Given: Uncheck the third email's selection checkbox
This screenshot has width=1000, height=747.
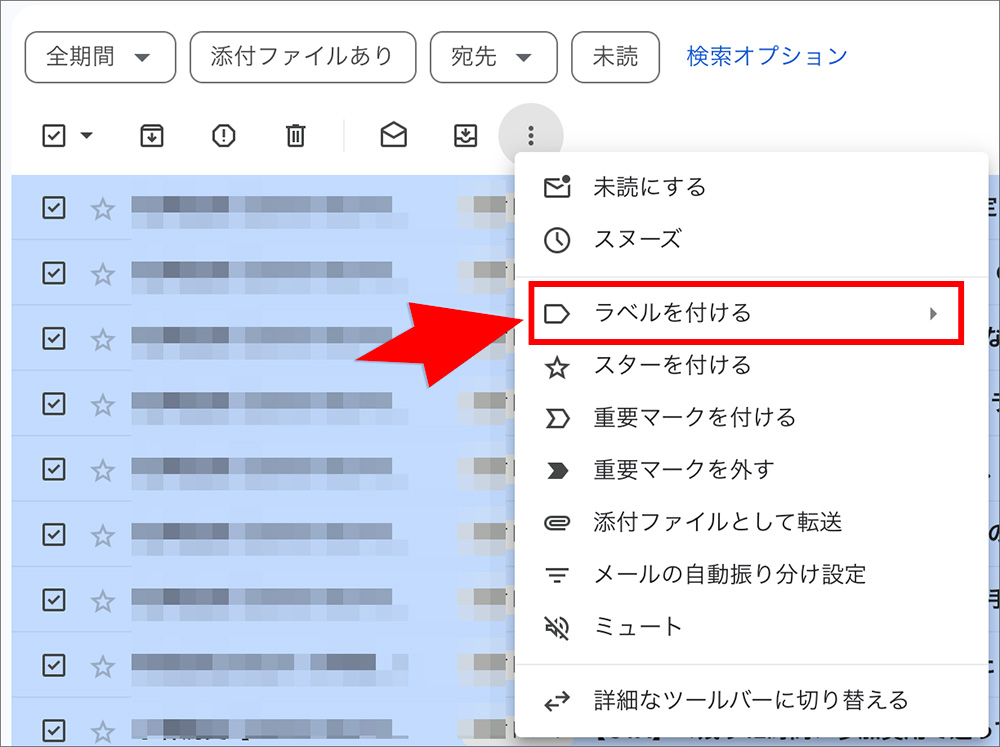Looking at the screenshot, I should click(x=53, y=339).
